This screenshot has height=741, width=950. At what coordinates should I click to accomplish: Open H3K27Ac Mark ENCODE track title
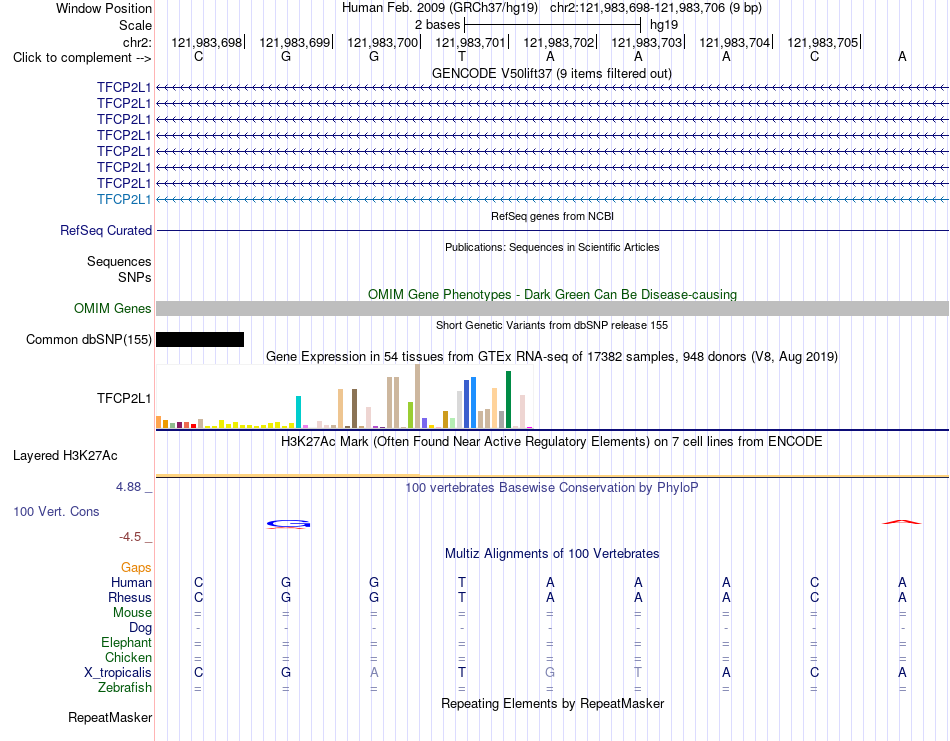[x=551, y=441]
